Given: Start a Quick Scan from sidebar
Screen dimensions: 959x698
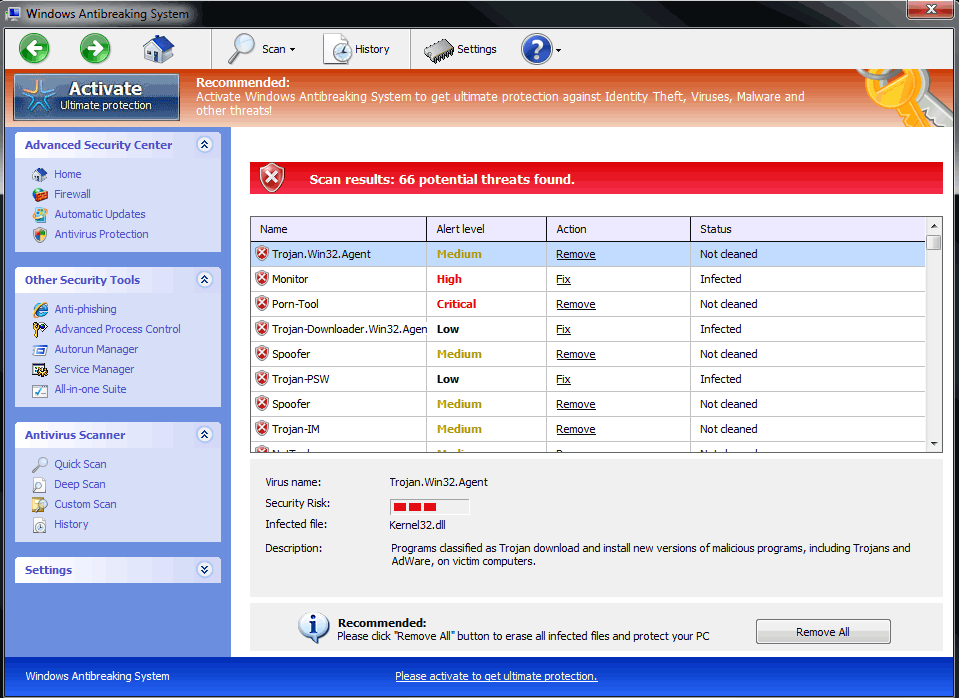Looking at the screenshot, I should (x=80, y=464).
